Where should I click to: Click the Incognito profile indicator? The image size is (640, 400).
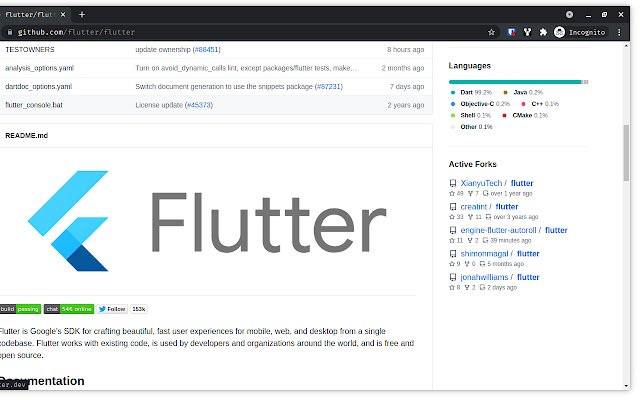(x=580, y=32)
